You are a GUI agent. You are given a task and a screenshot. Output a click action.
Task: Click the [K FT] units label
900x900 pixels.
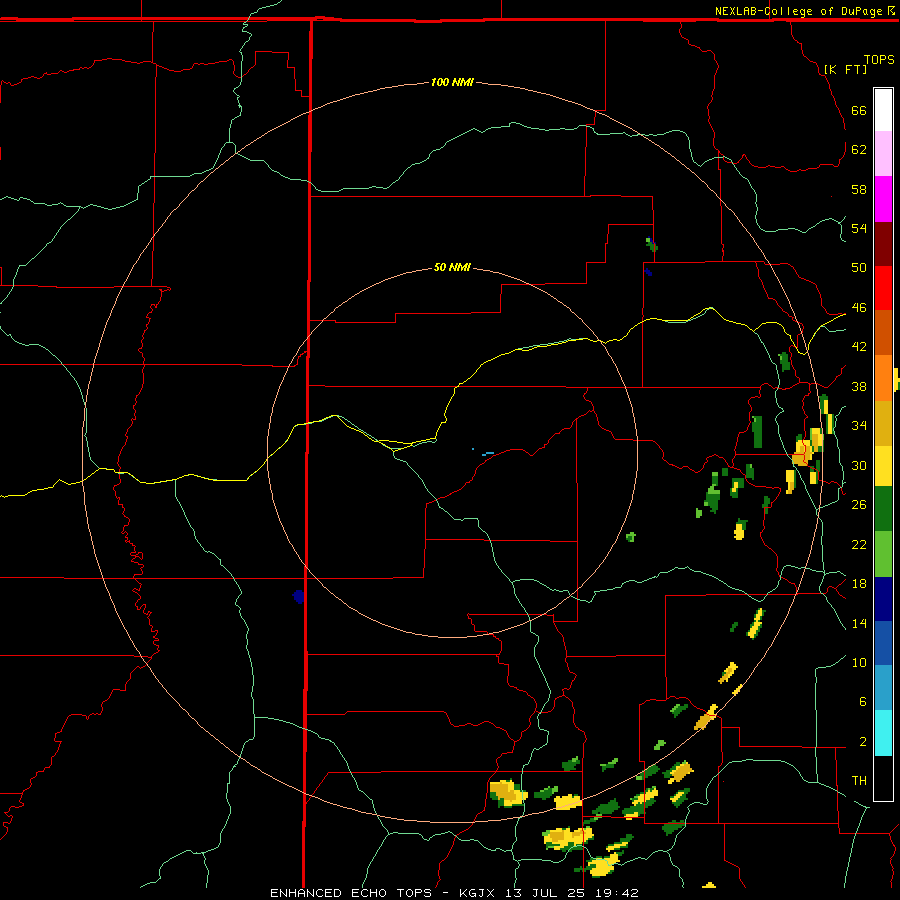pos(845,69)
